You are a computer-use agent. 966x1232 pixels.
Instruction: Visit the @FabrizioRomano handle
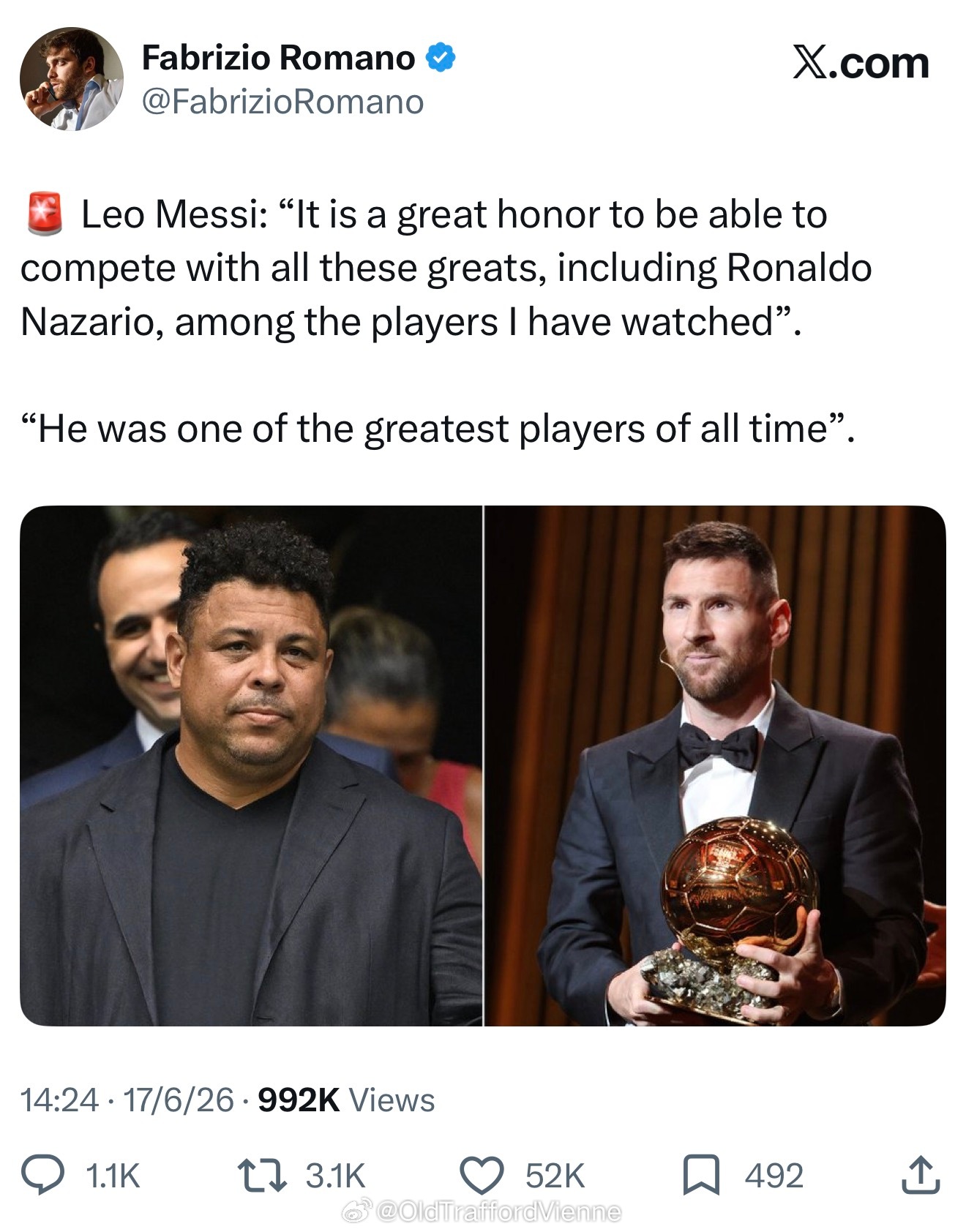click(282, 102)
